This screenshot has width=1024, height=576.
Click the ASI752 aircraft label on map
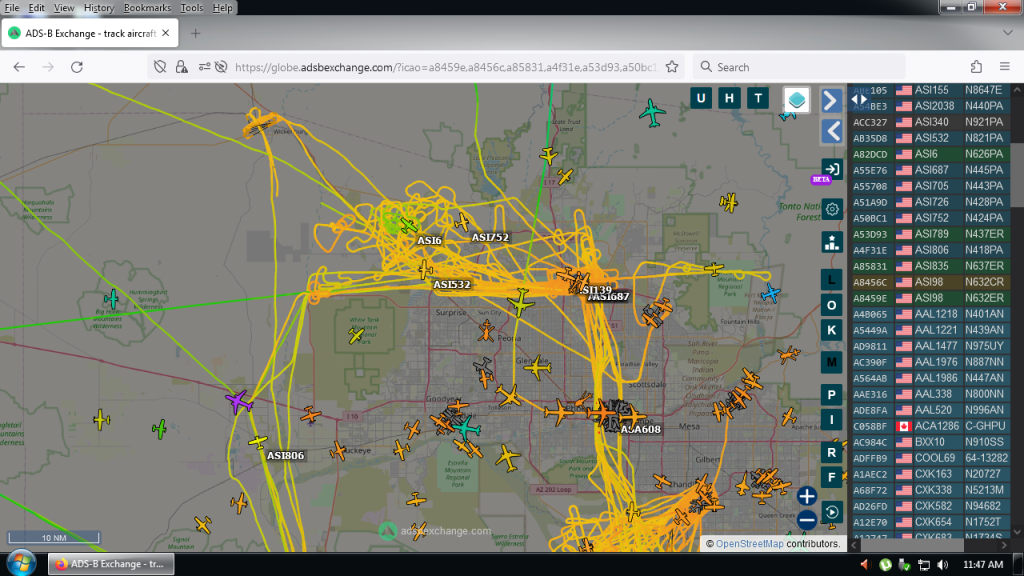(490, 237)
